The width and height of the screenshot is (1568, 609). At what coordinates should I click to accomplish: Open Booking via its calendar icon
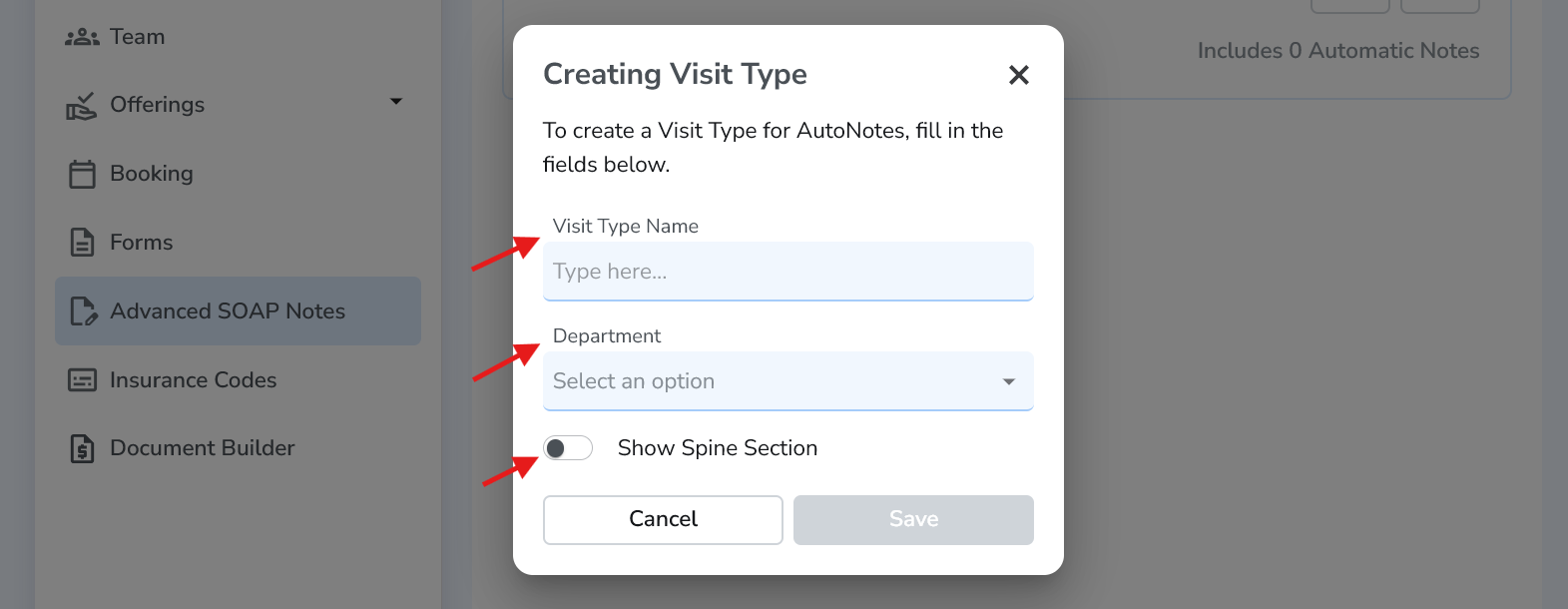click(84, 173)
